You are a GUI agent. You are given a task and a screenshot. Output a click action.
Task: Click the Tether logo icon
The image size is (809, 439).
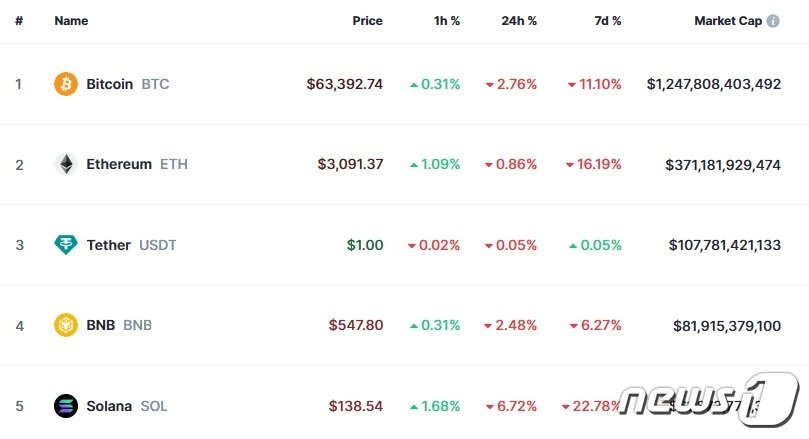[x=66, y=245]
